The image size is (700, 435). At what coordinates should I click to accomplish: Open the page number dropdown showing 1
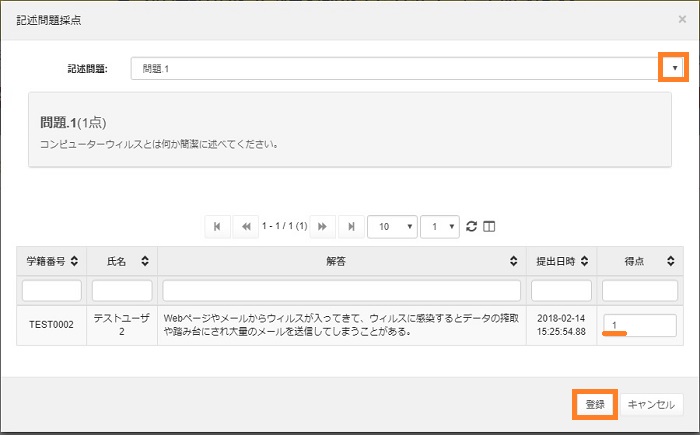point(440,227)
